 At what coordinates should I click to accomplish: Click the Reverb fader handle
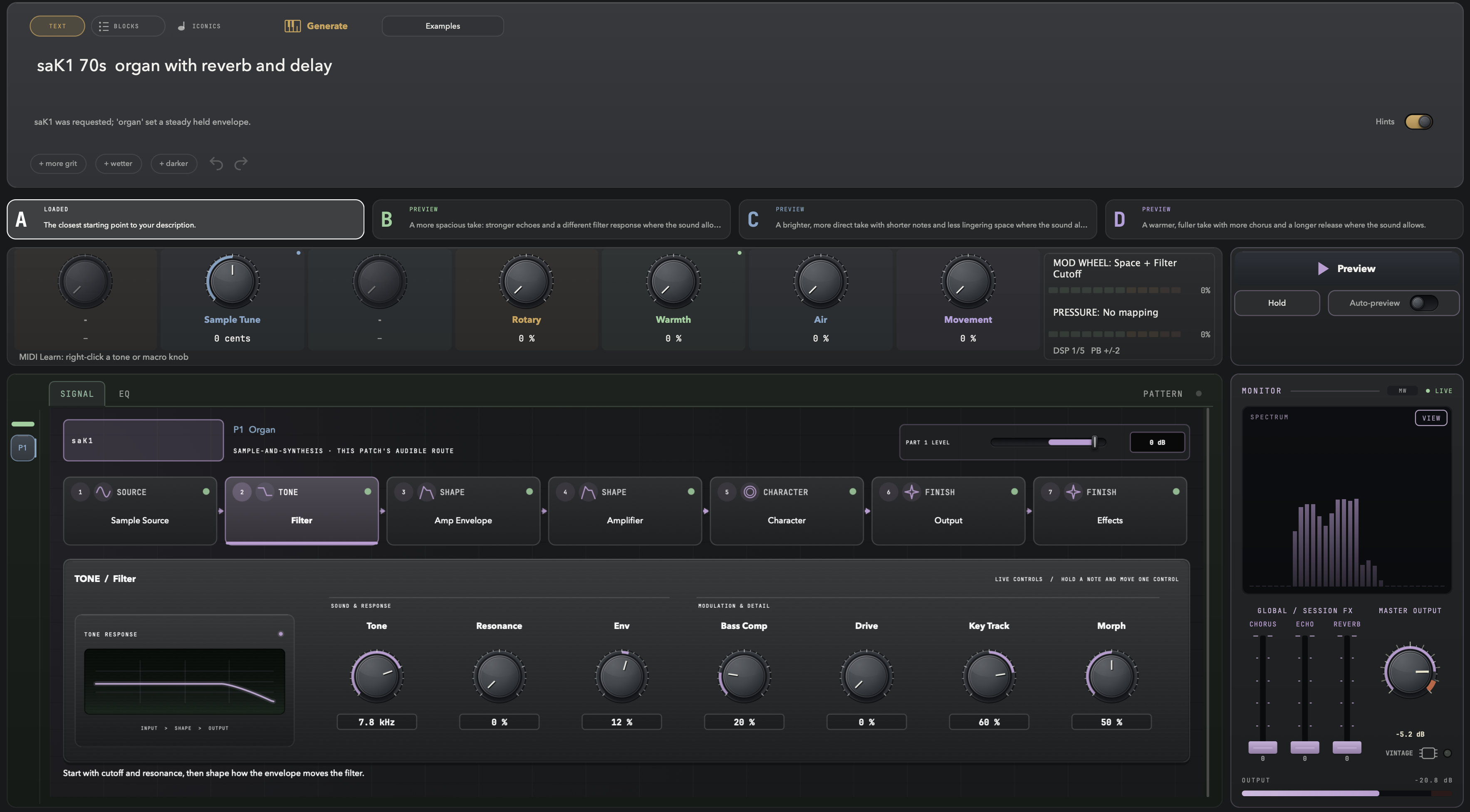tap(1347, 747)
